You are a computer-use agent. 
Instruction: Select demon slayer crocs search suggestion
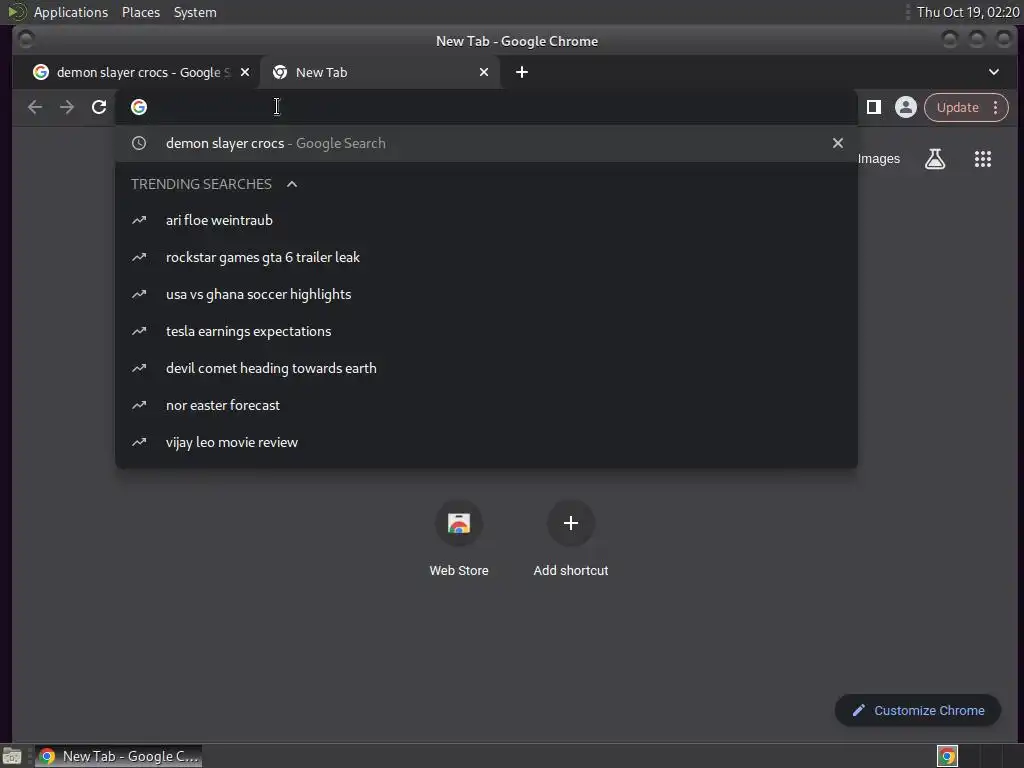[x=486, y=143]
